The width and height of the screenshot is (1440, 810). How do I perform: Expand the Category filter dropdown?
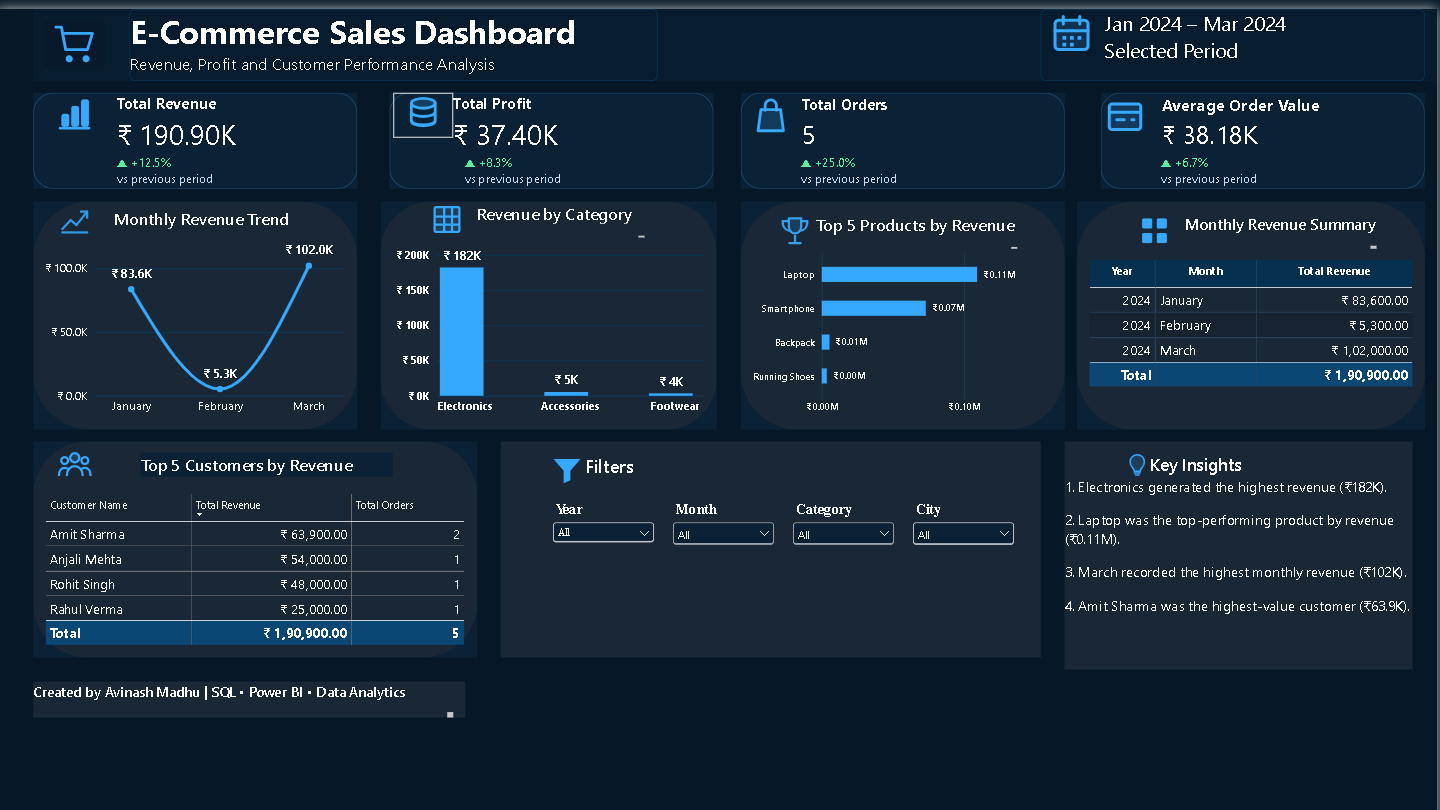(x=843, y=534)
